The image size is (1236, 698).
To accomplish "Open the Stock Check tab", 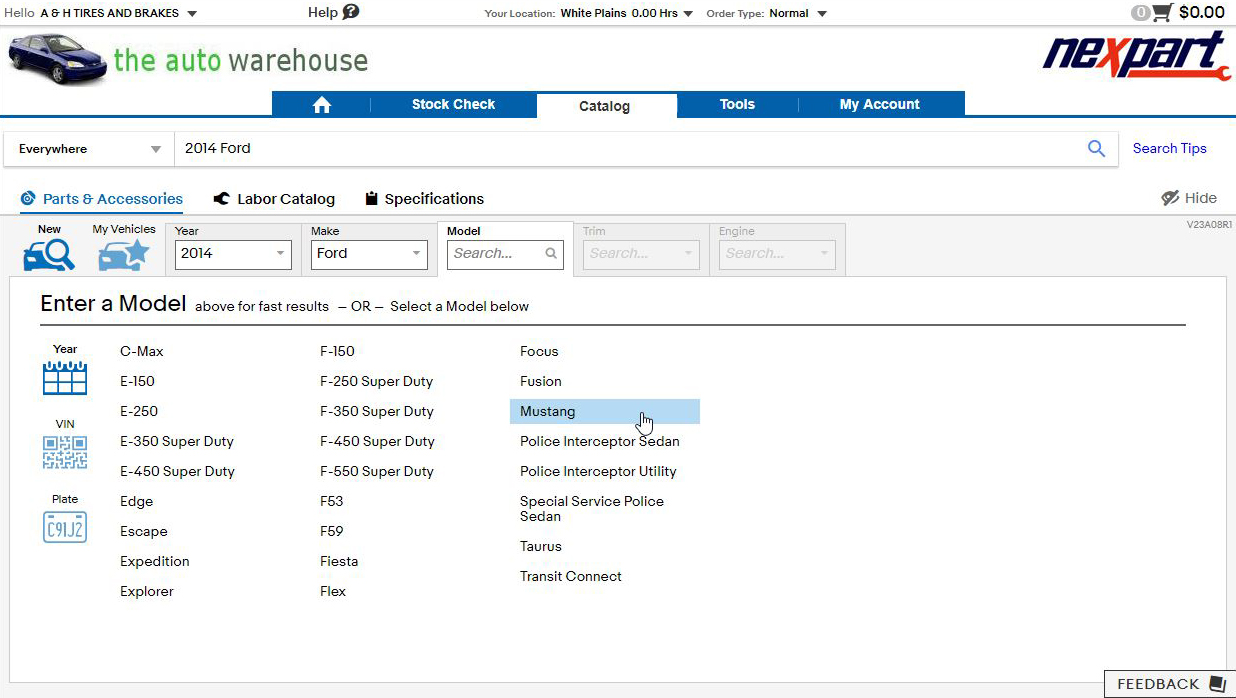I will coord(453,104).
